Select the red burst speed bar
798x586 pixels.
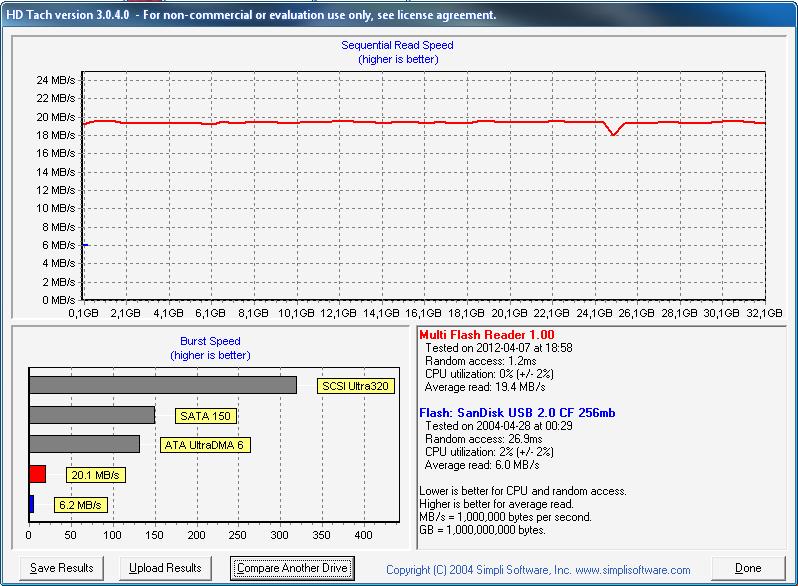(38, 474)
